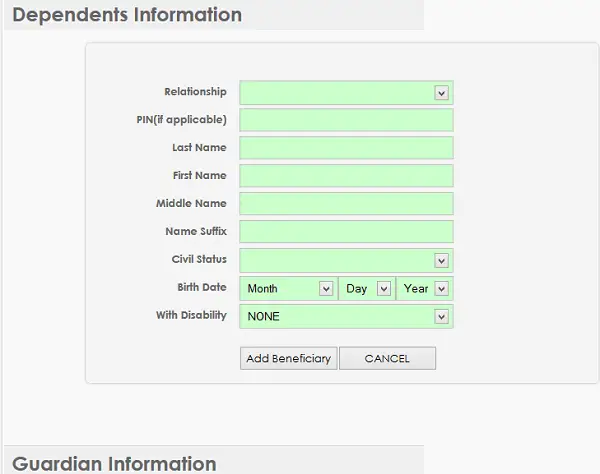
Task: Focus the Last Name text field
Action: pyautogui.click(x=346, y=148)
